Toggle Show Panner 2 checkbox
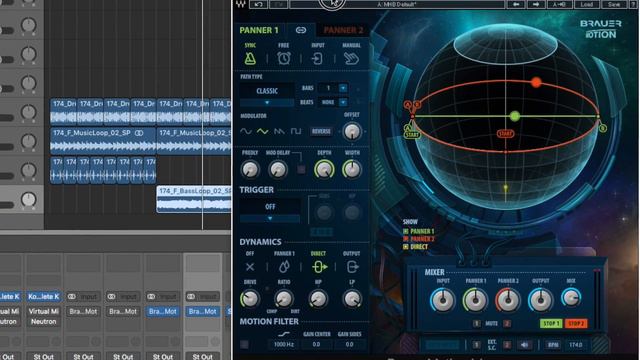This screenshot has height=360, width=640. (406, 239)
